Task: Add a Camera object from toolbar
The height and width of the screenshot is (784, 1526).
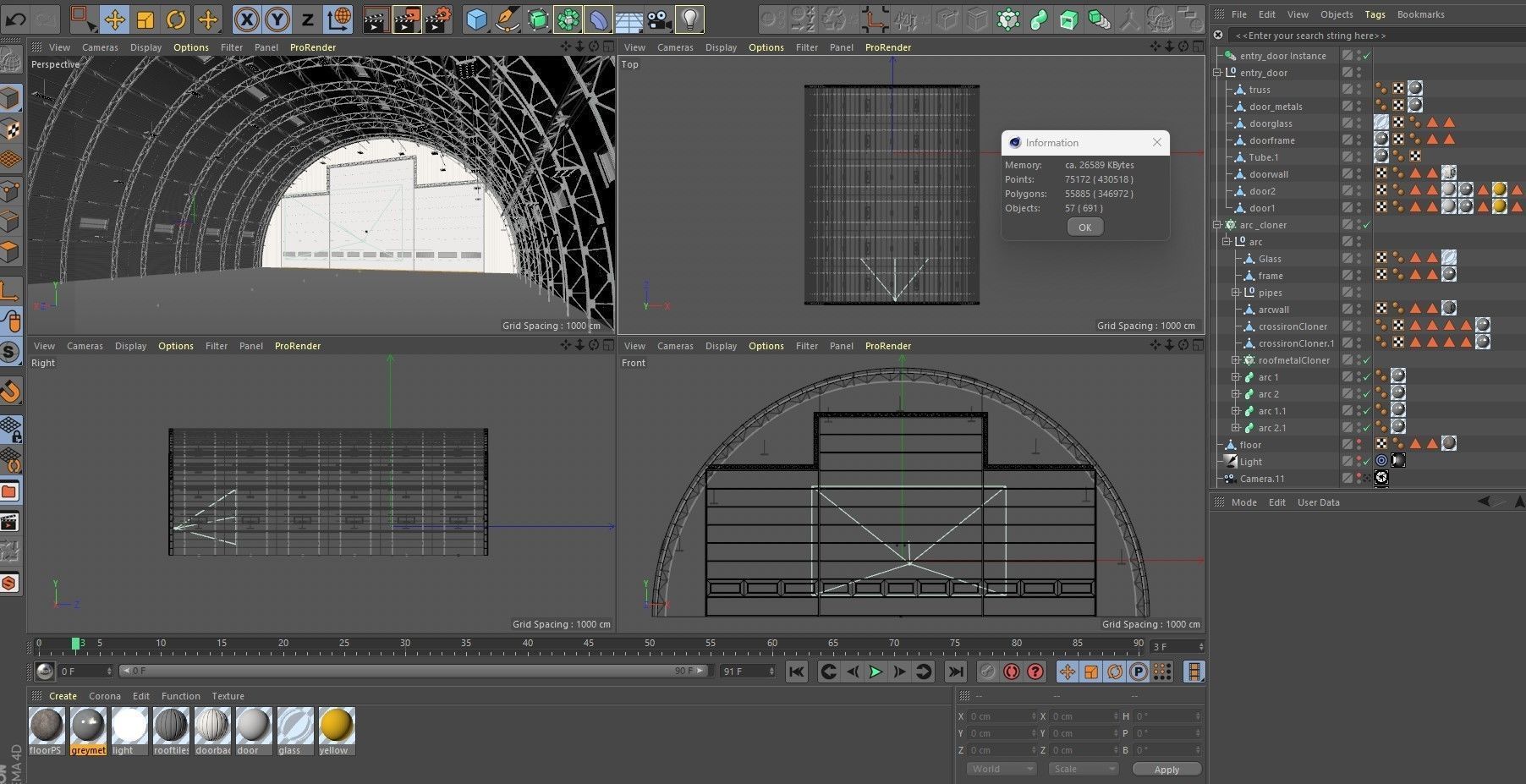Action: [660, 19]
